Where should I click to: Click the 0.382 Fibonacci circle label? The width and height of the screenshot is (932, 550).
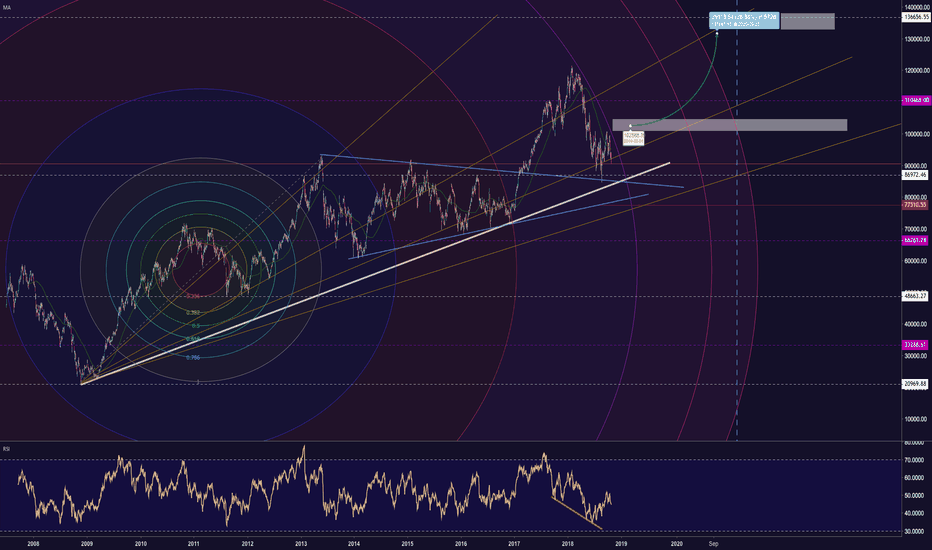pyautogui.click(x=193, y=312)
